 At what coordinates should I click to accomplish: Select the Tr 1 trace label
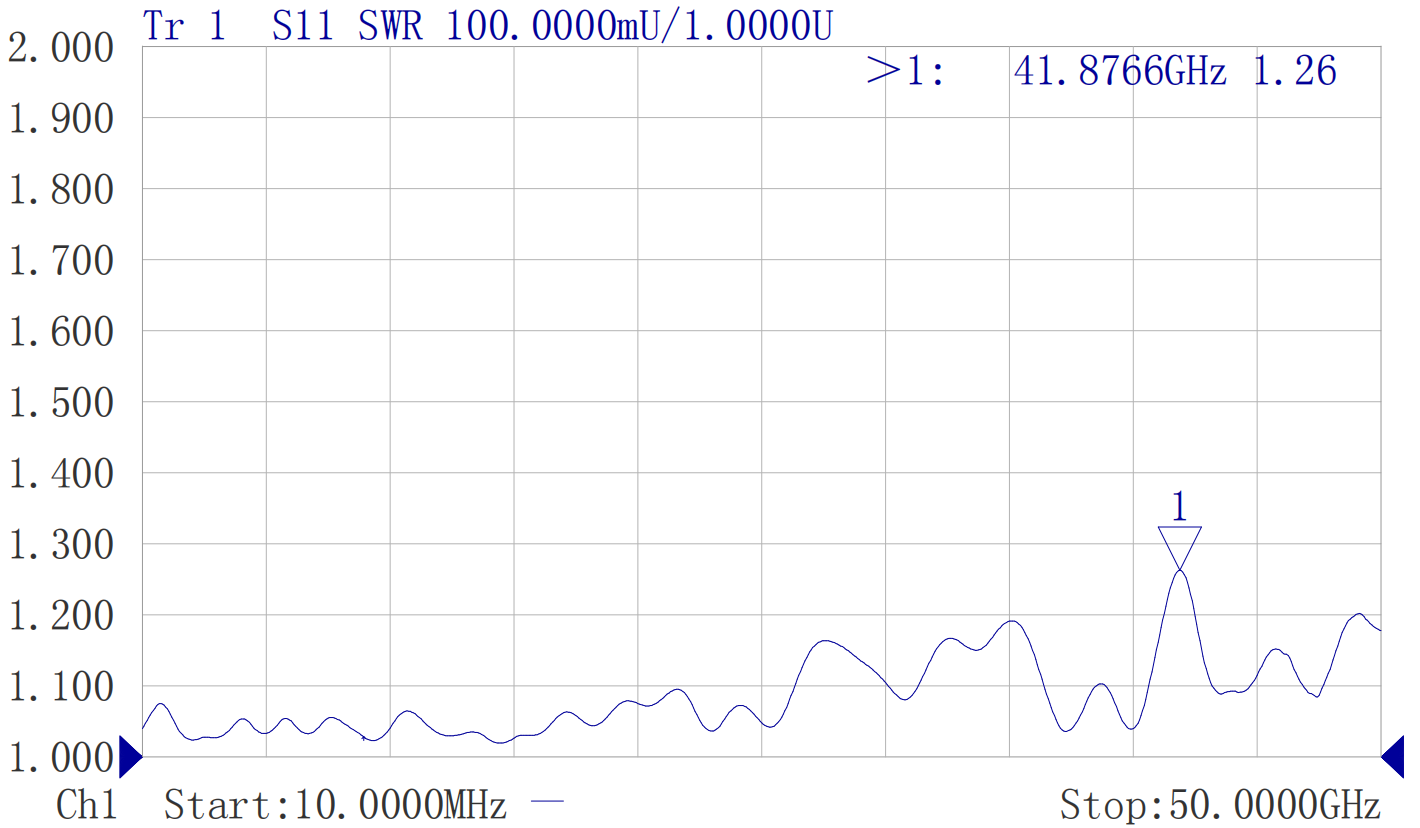185,26
